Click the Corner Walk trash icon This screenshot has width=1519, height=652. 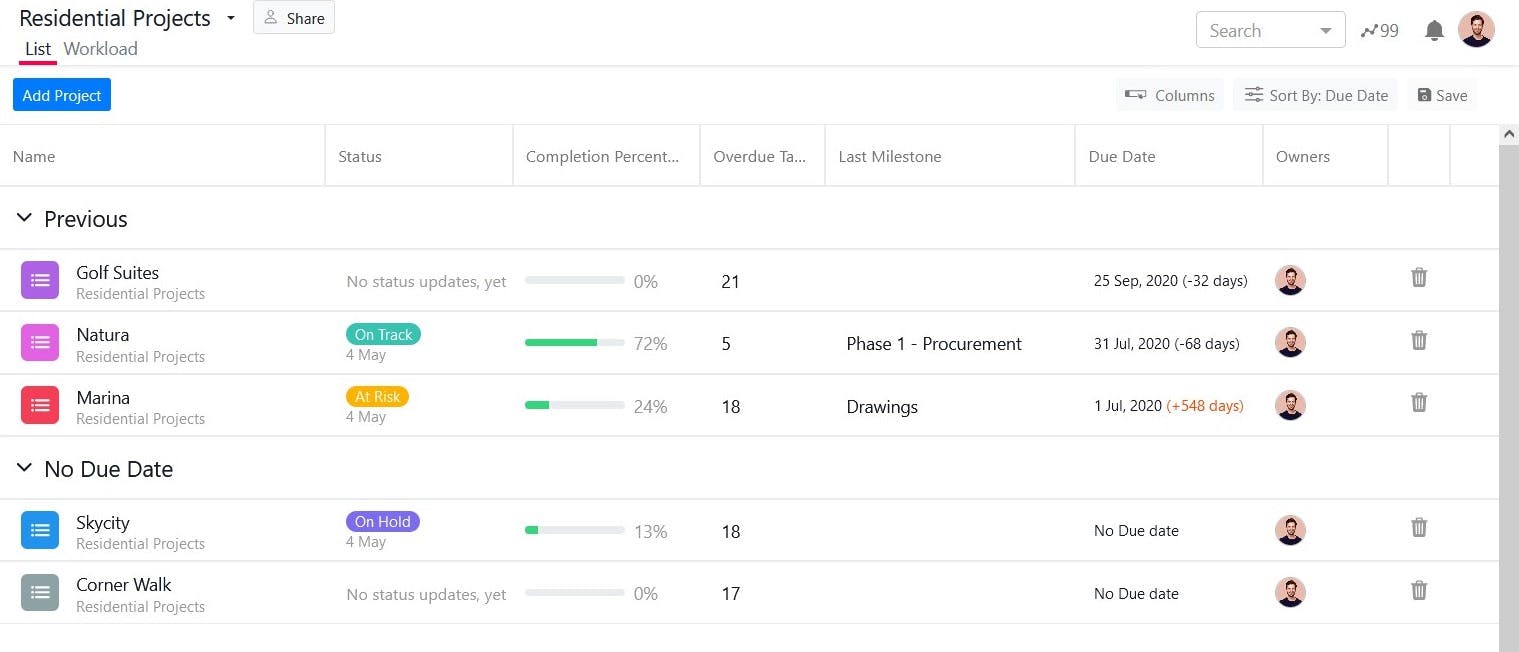[x=1418, y=591]
